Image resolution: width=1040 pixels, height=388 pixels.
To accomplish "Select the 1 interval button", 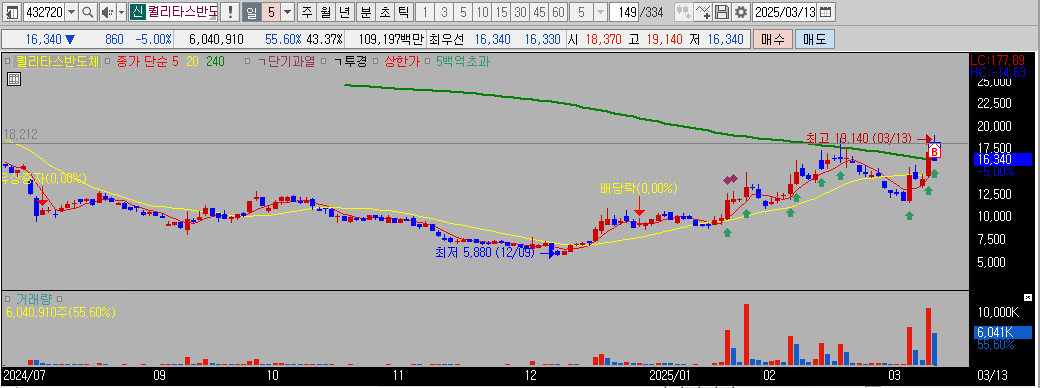I will coord(425,11).
